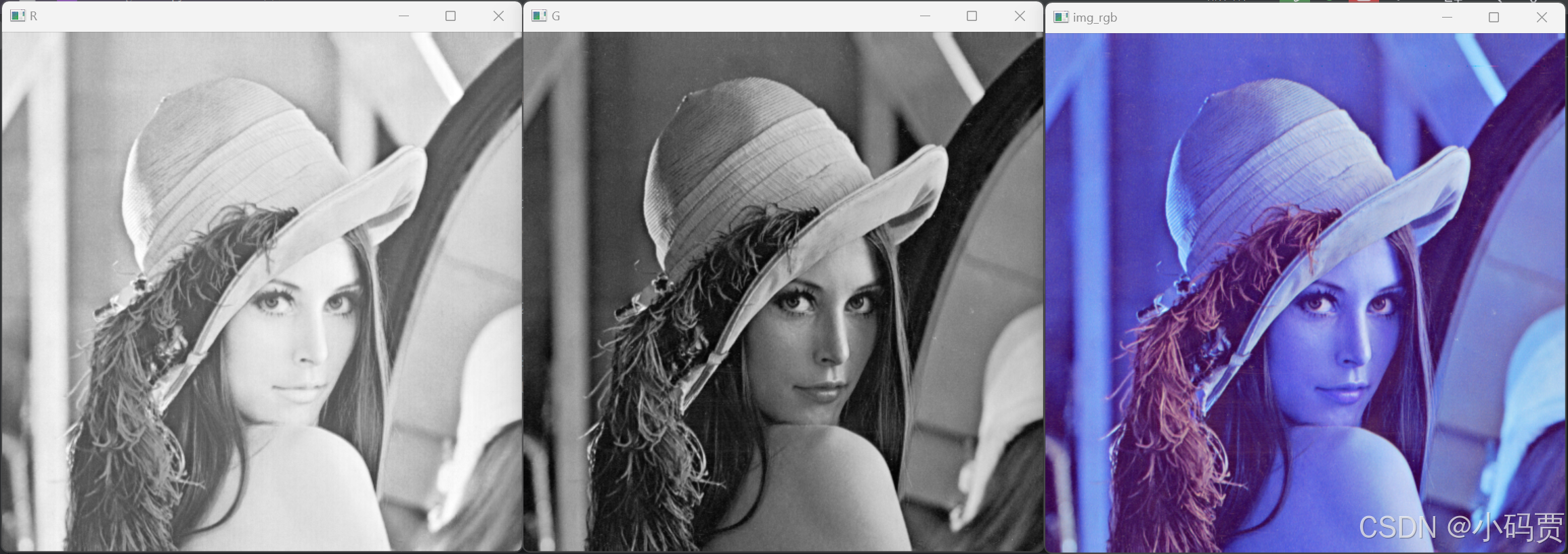Maximize the G window

click(972, 16)
